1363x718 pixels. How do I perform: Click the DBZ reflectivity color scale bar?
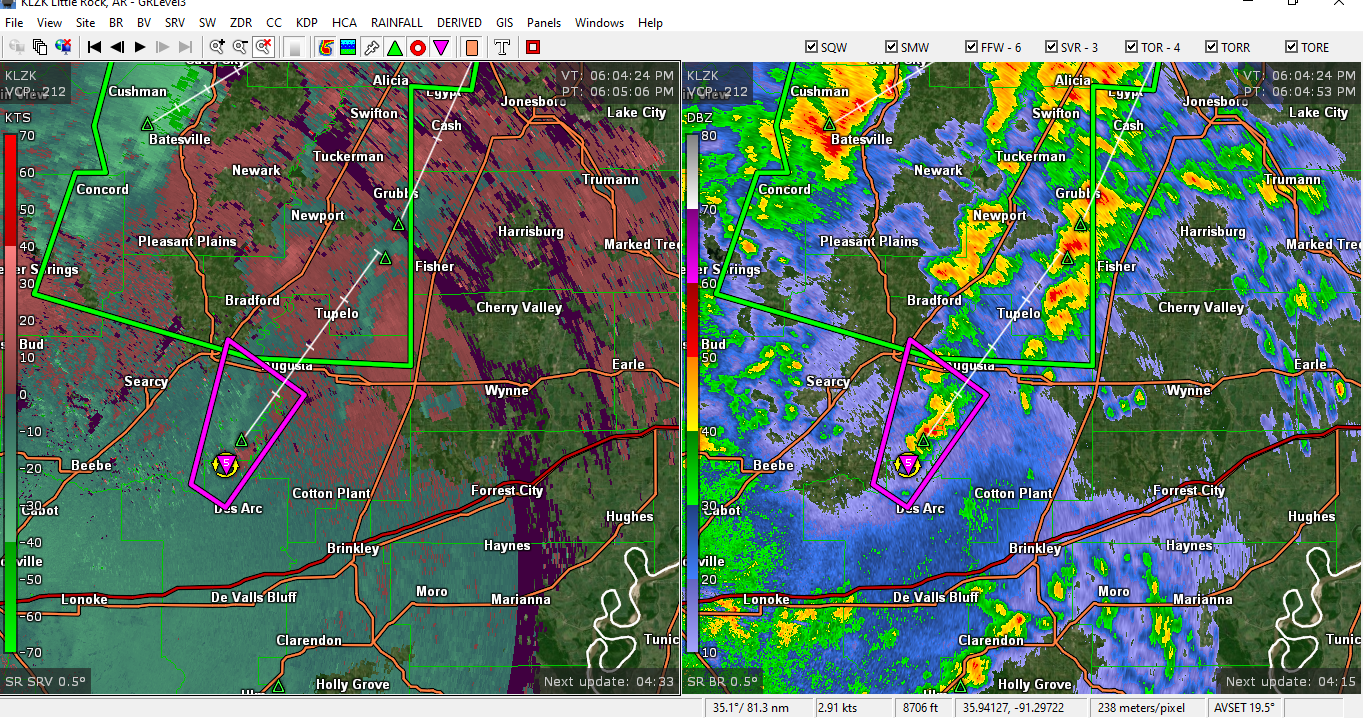(x=692, y=392)
